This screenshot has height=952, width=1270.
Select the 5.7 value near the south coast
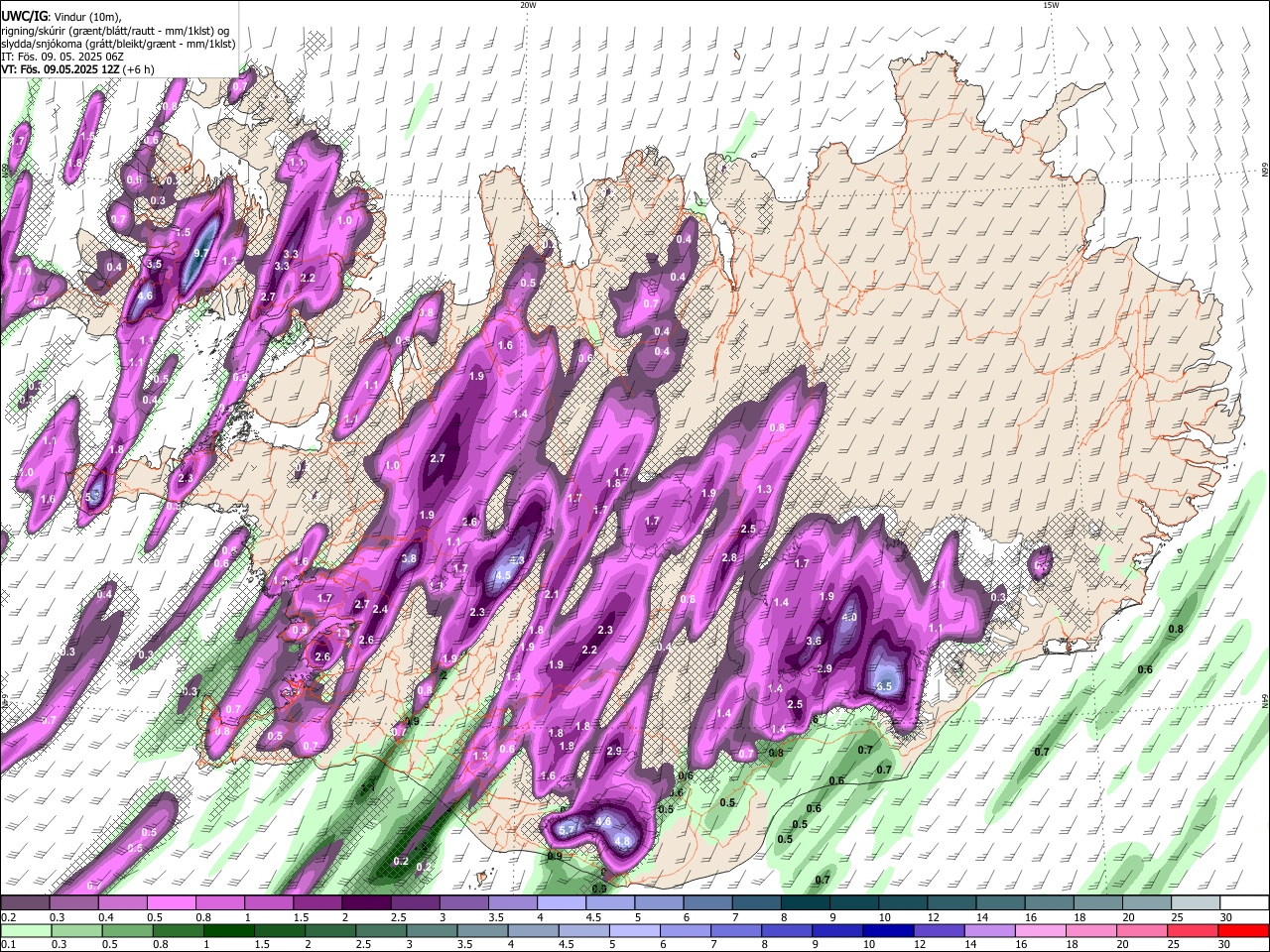point(568,830)
